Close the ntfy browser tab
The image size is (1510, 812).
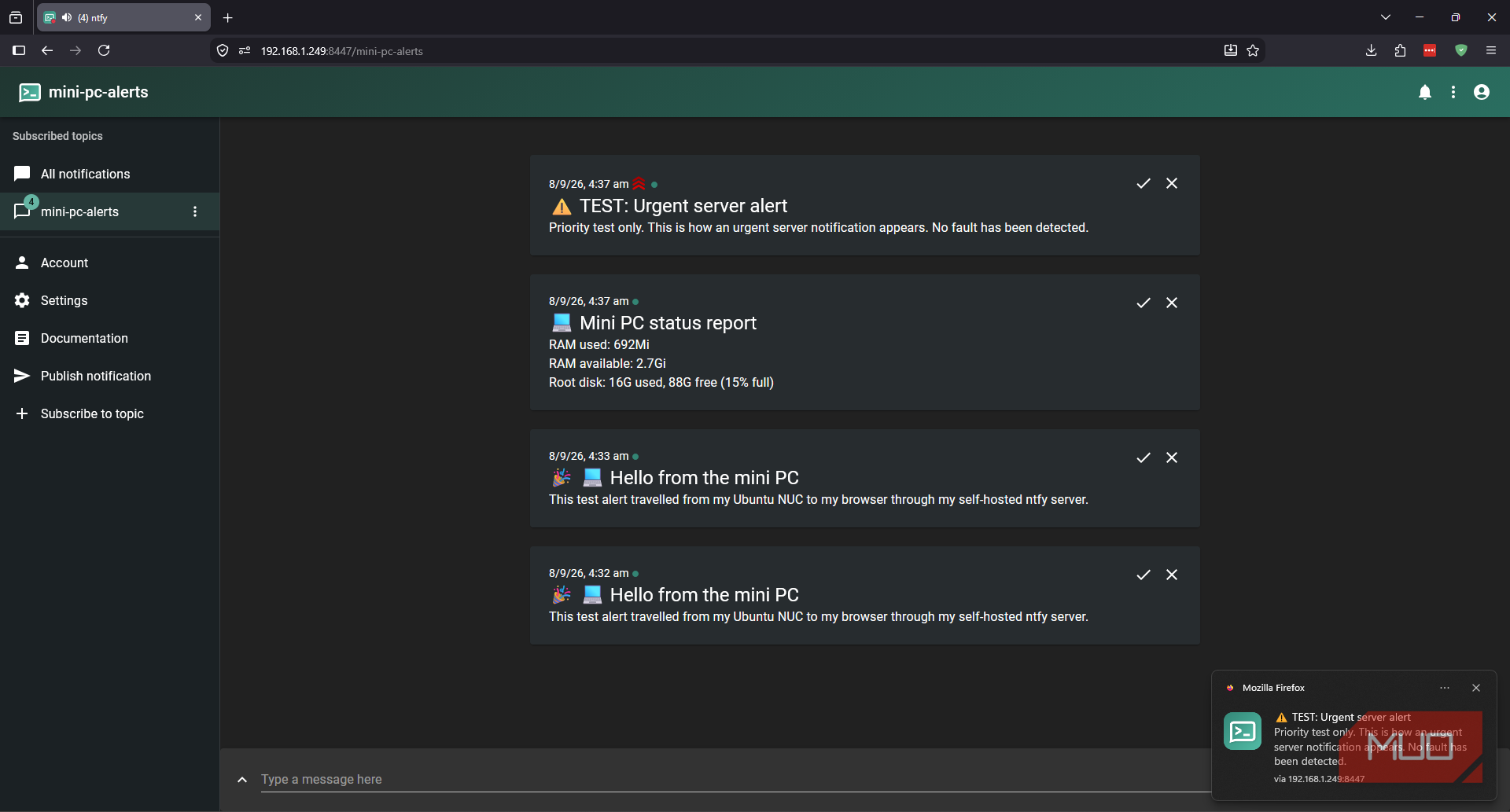coord(198,17)
